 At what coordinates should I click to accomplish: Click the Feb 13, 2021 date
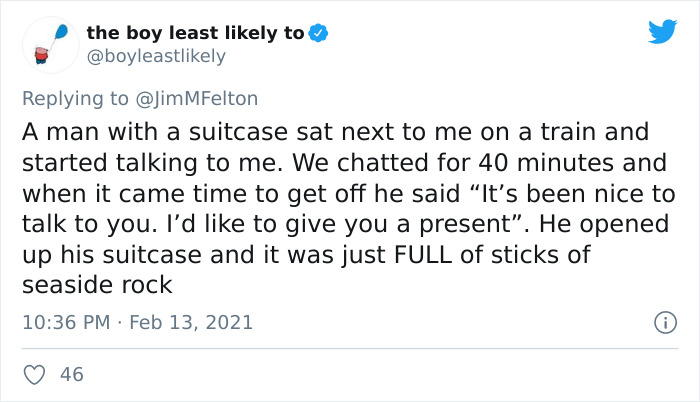tap(191, 322)
